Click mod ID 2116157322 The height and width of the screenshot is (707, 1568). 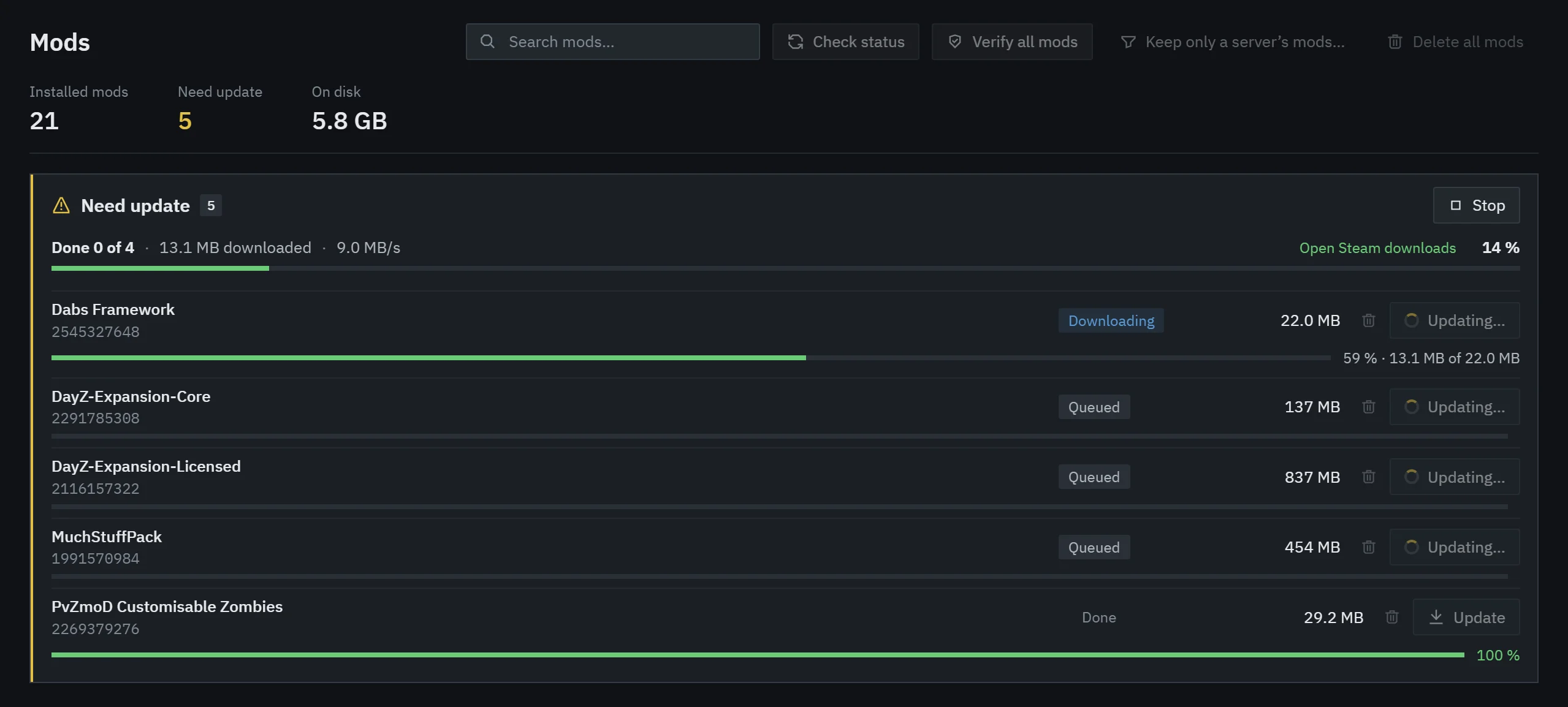pyautogui.click(x=96, y=488)
